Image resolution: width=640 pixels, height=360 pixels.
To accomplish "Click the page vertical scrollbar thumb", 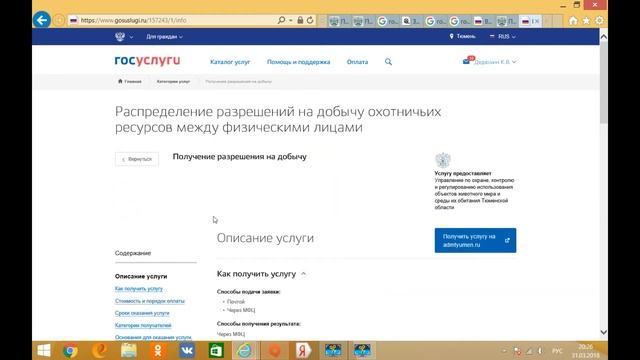I will [x=604, y=82].
